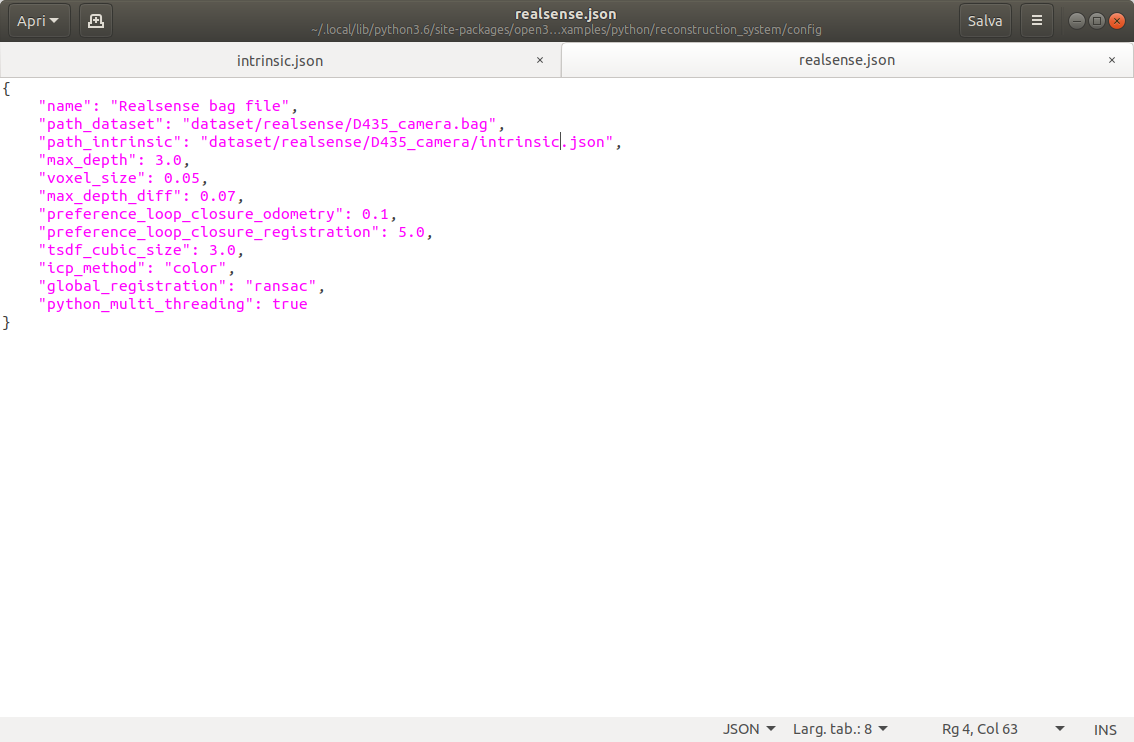
Task: Click the "tsdf_cubic_size": 3.0 line
Action: click(x=141, y=250)
